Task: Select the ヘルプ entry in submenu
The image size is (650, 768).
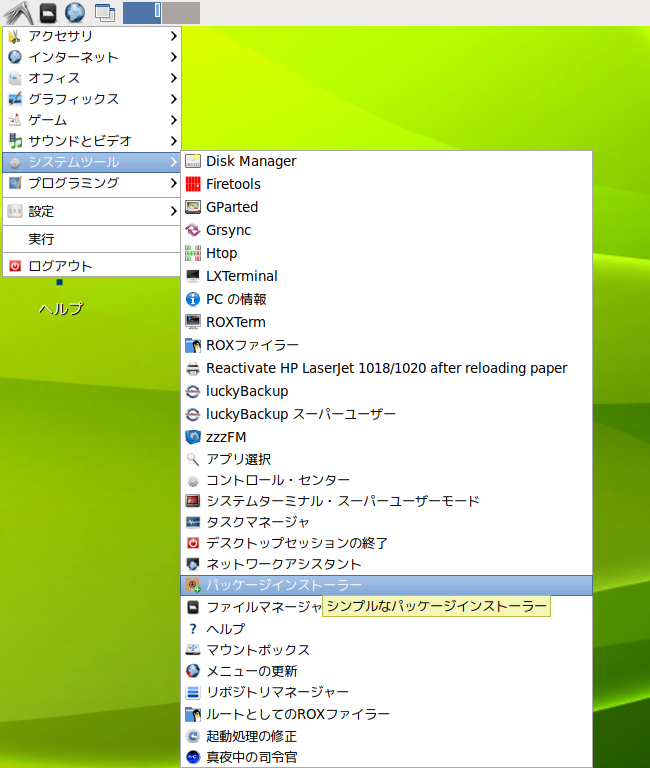Action: point(386,628)
